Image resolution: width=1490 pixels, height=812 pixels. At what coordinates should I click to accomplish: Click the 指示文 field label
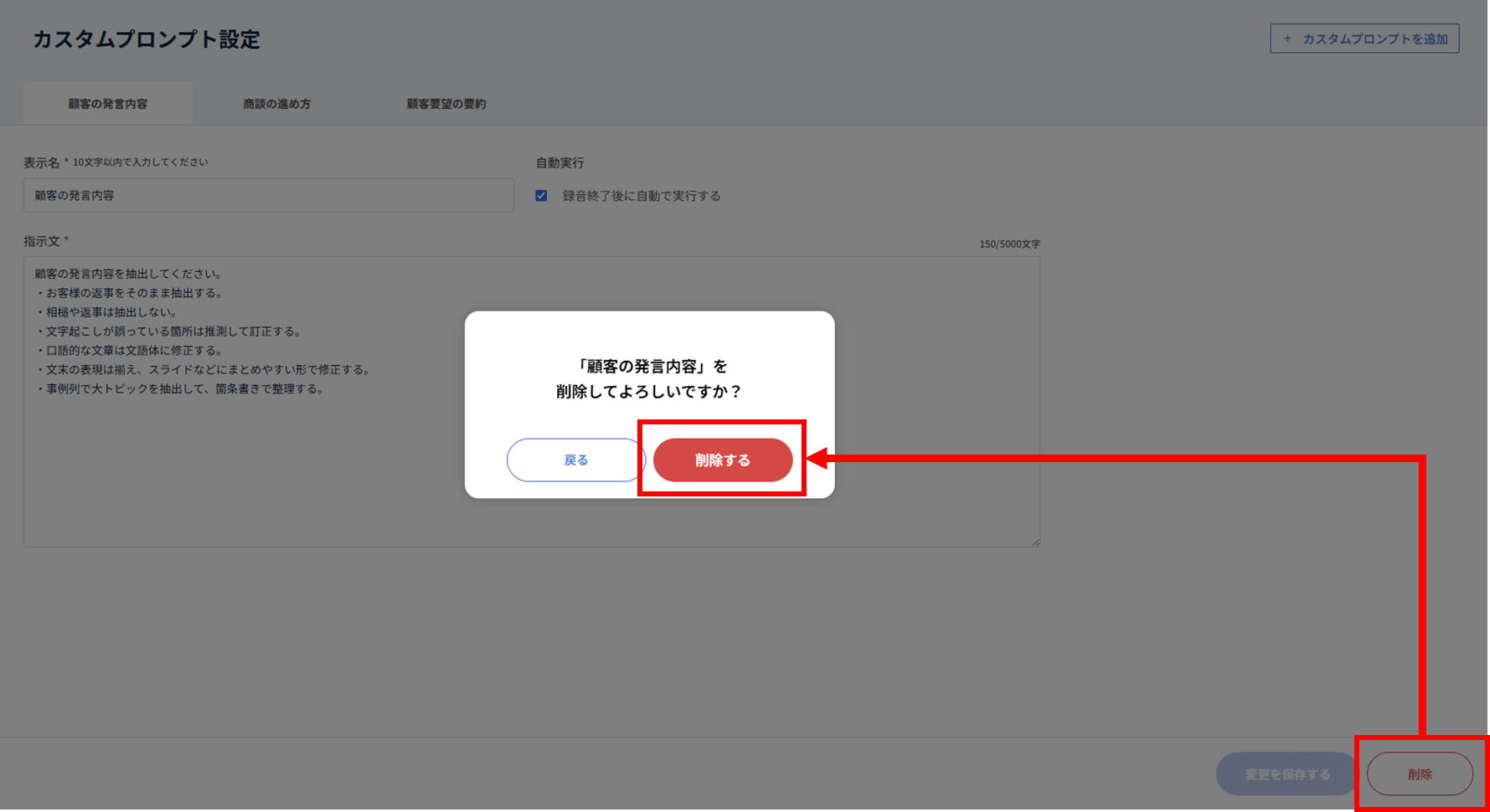[x=41, y=241]
